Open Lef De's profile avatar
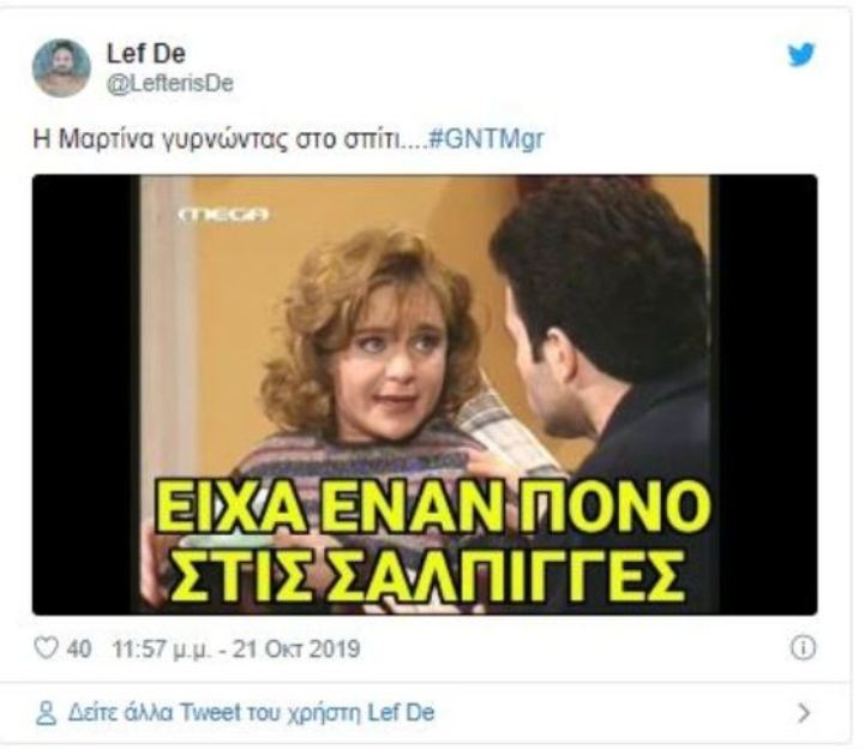This screenshot has width=864, height=754. 61,68
